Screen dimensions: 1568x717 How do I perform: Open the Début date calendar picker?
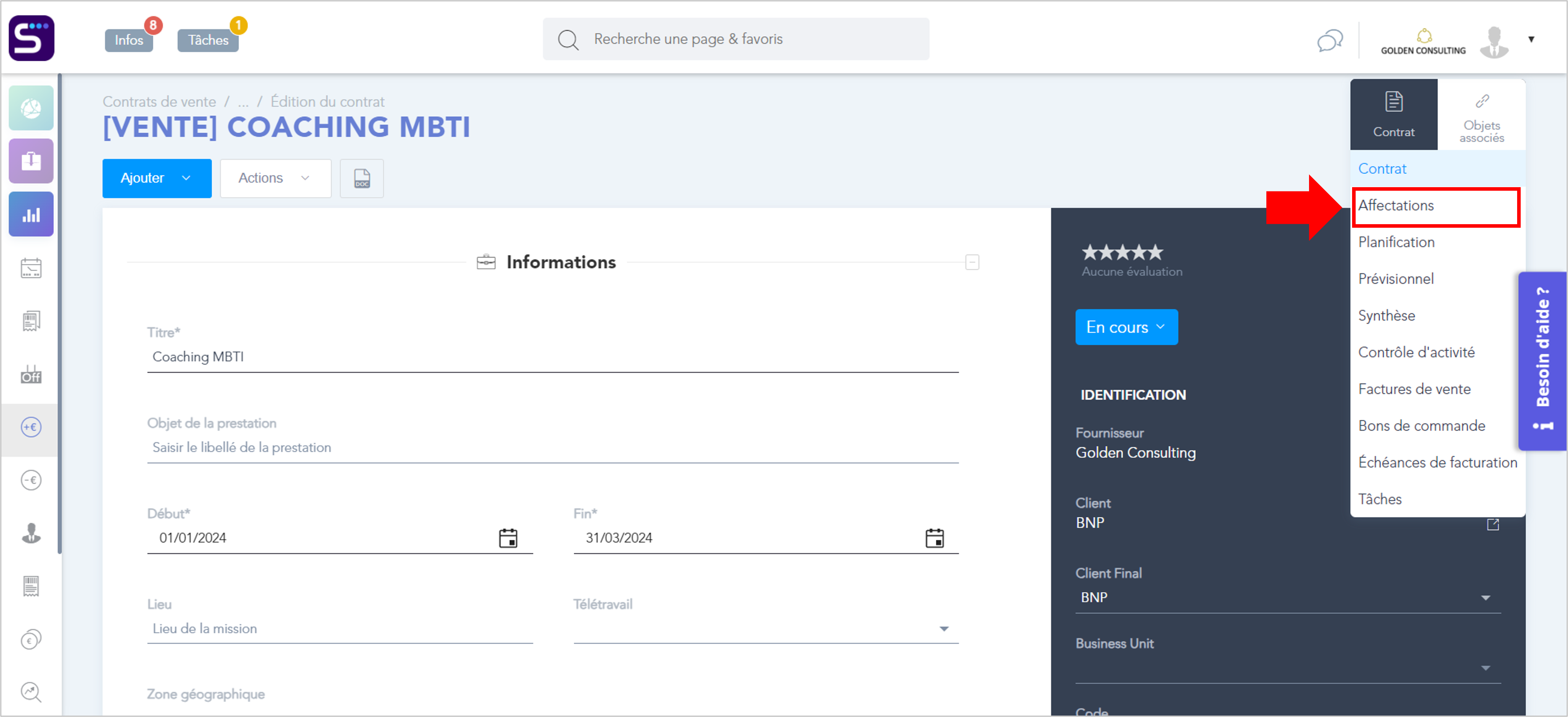coord(508,538)
